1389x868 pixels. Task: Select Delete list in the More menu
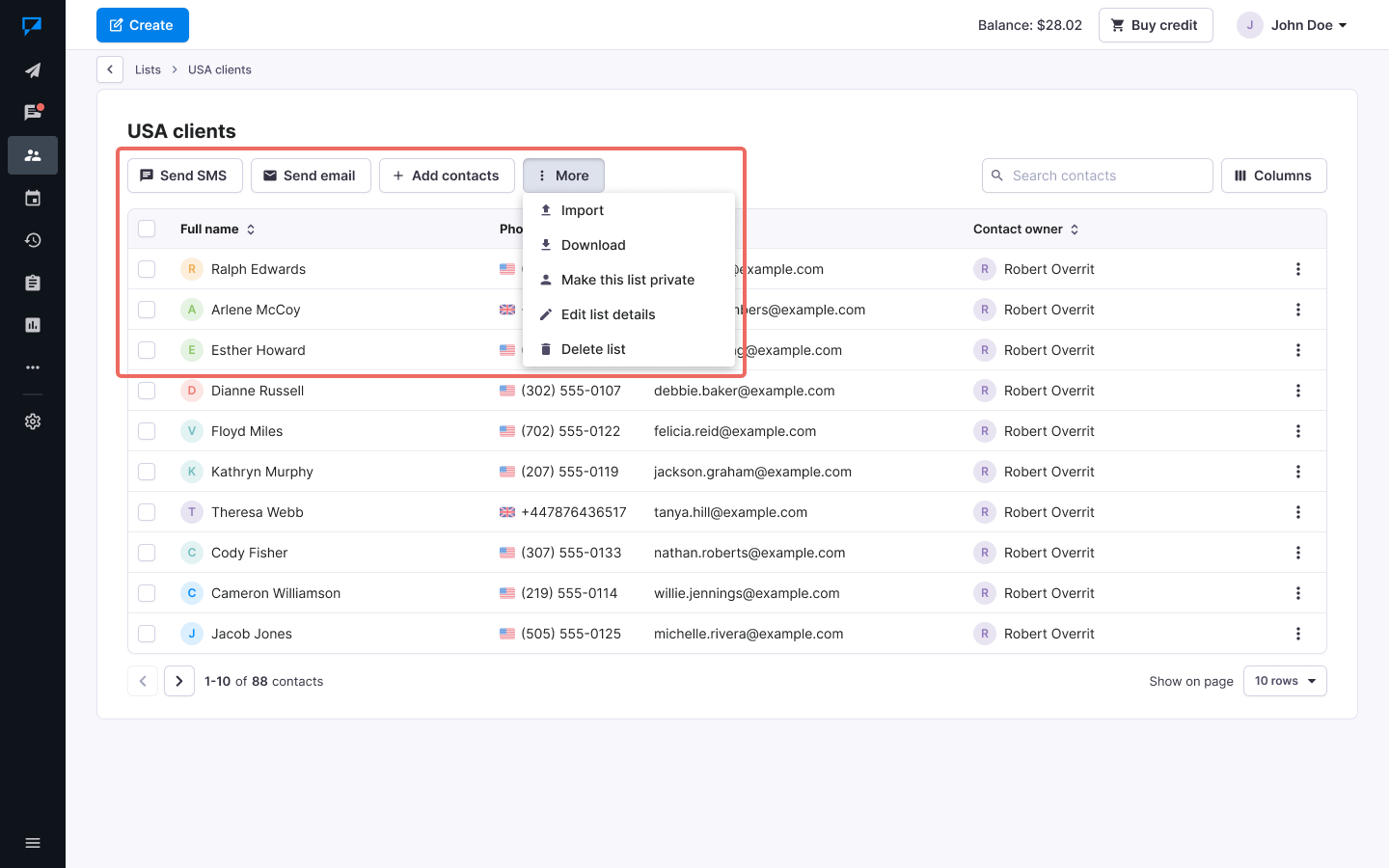click(x=592, y=349)
